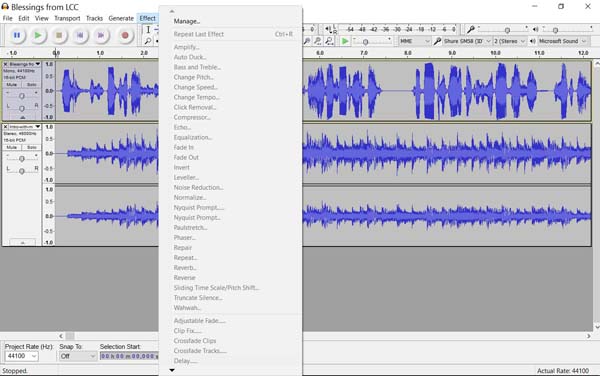Collapse the stereo music track
The width and height of the screenshot is (600, 376).
[23, 243]
